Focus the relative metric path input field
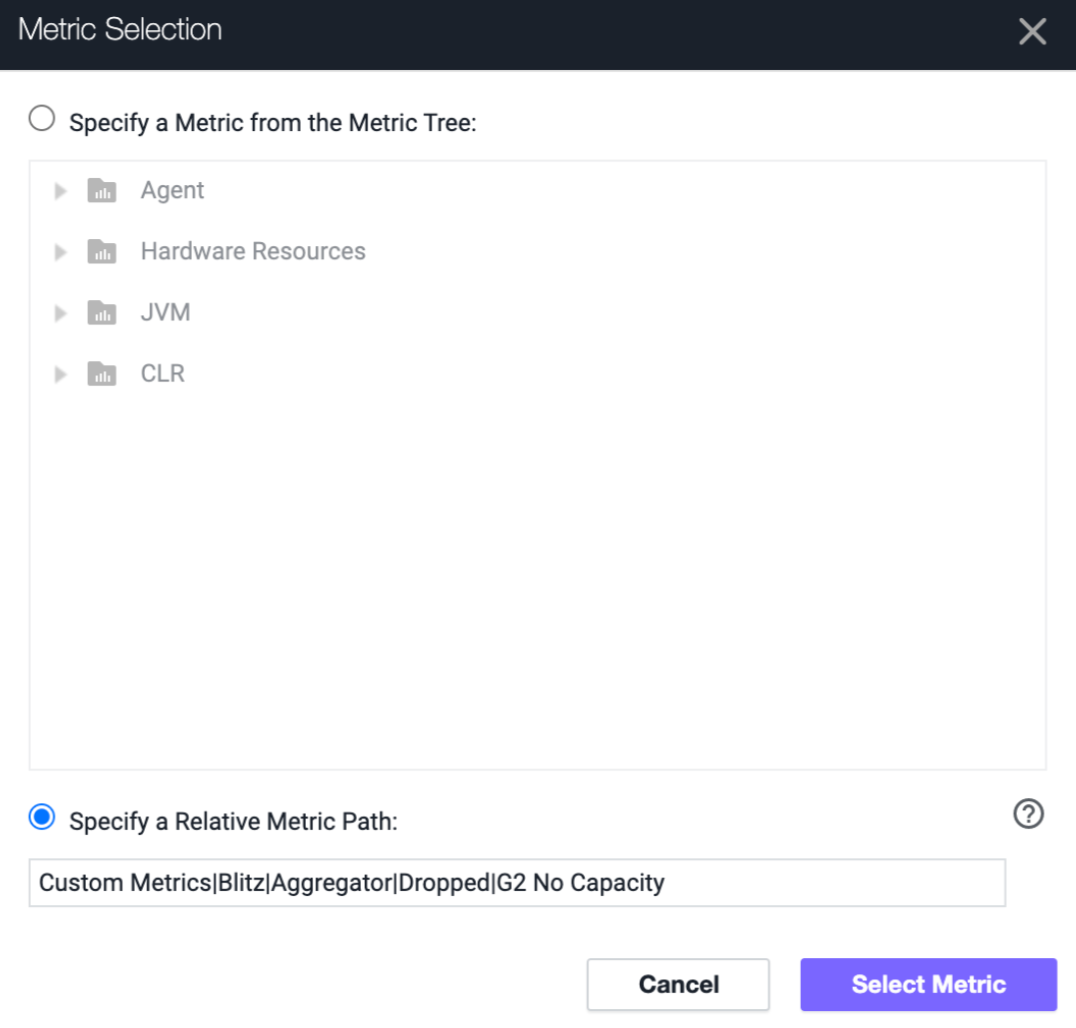 [x=517, y=883]
